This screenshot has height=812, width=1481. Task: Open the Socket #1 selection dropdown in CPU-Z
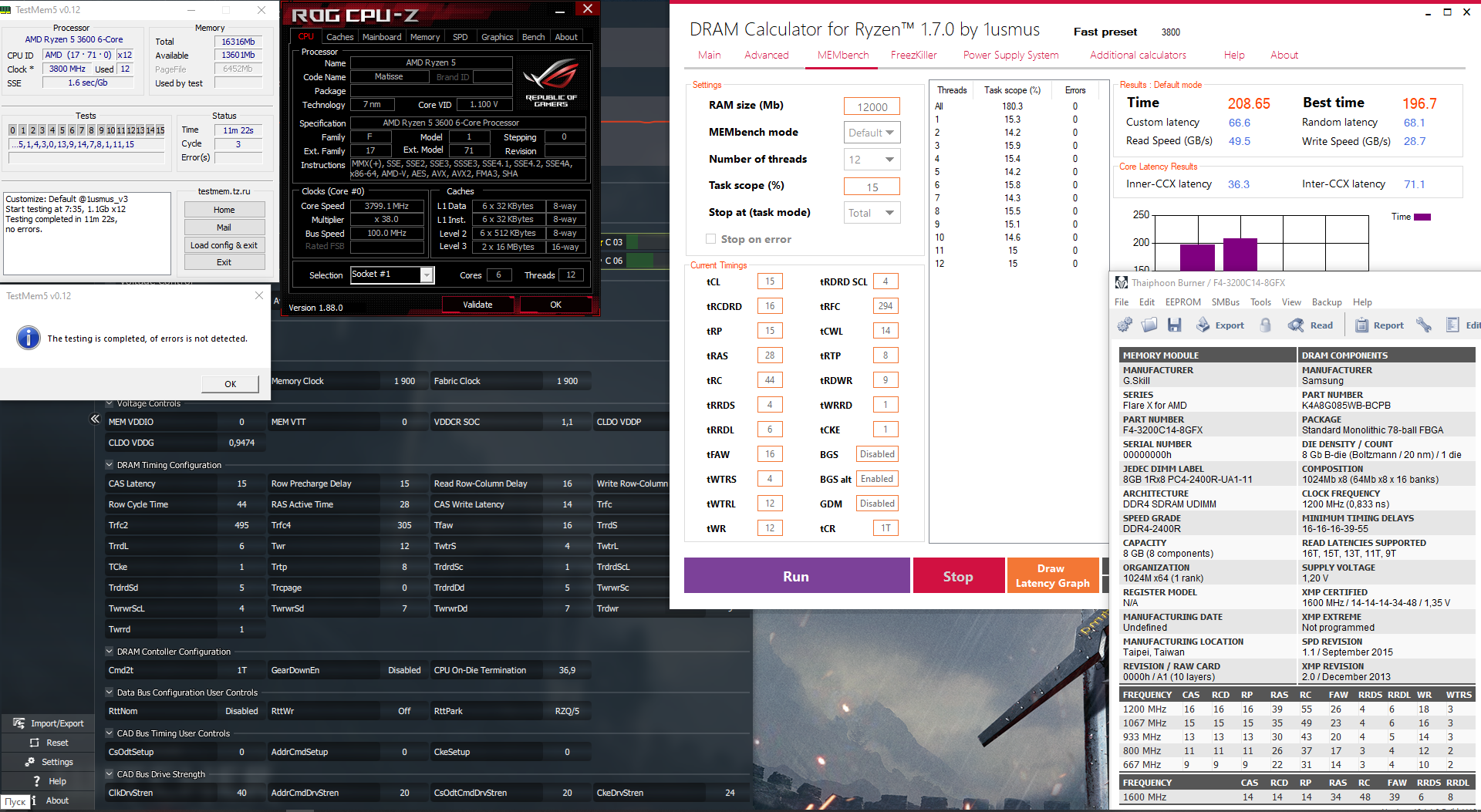427,275
